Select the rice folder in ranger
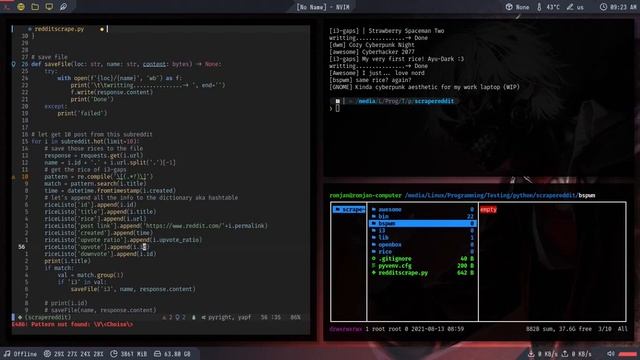This screenshot has width=640, height=360. [x=422, y=251]
